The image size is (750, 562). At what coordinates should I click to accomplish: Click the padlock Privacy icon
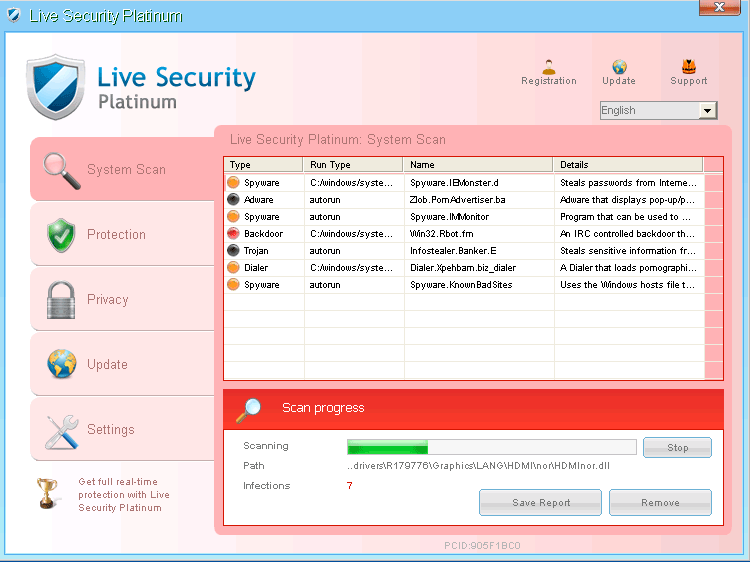click(x=62, y=300)
